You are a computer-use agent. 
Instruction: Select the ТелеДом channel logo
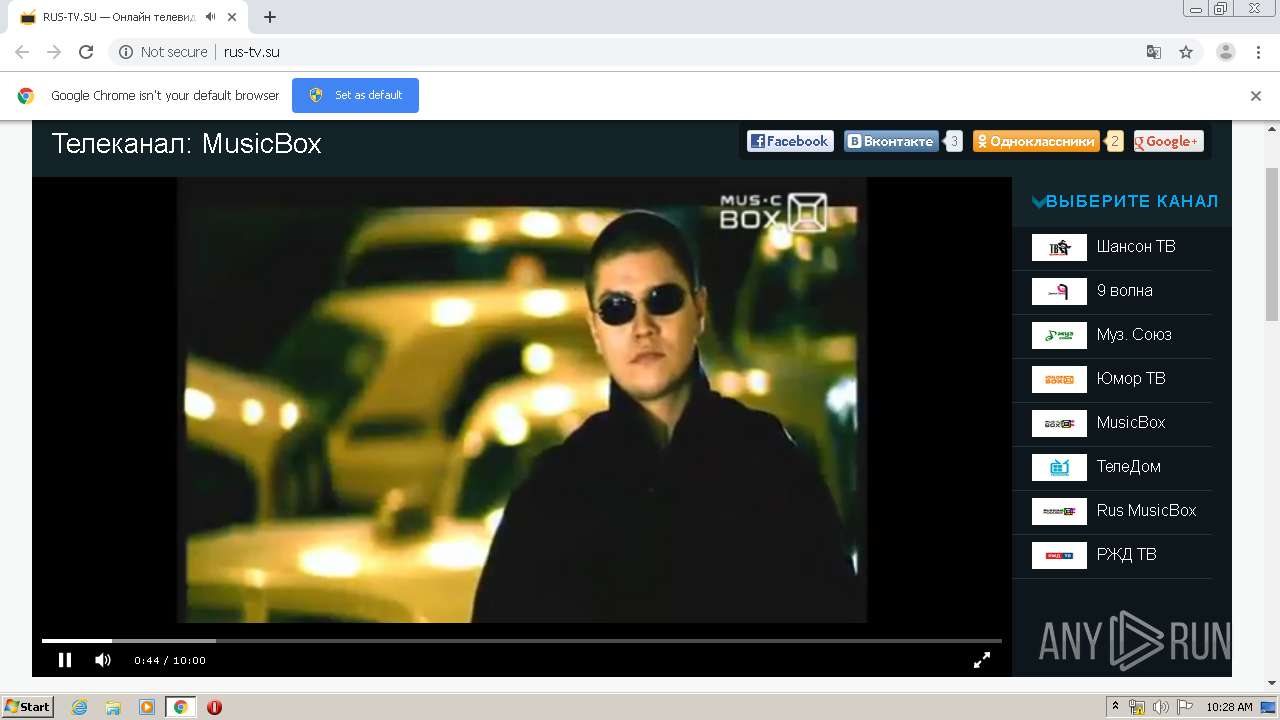[1059, 467]
